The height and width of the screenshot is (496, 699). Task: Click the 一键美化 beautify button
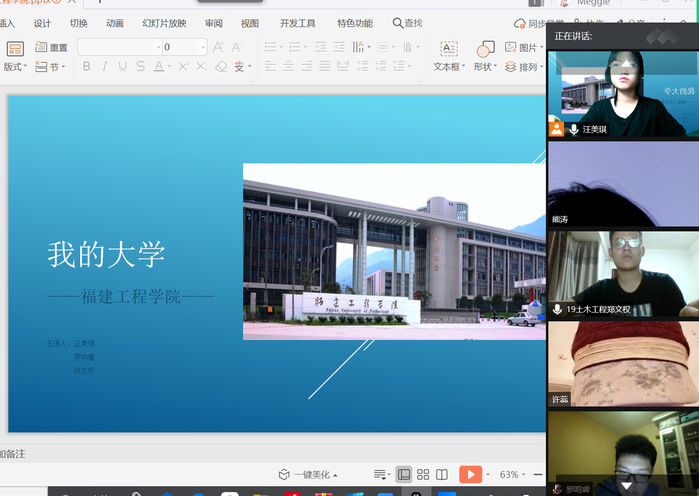(x=308, y=475)
